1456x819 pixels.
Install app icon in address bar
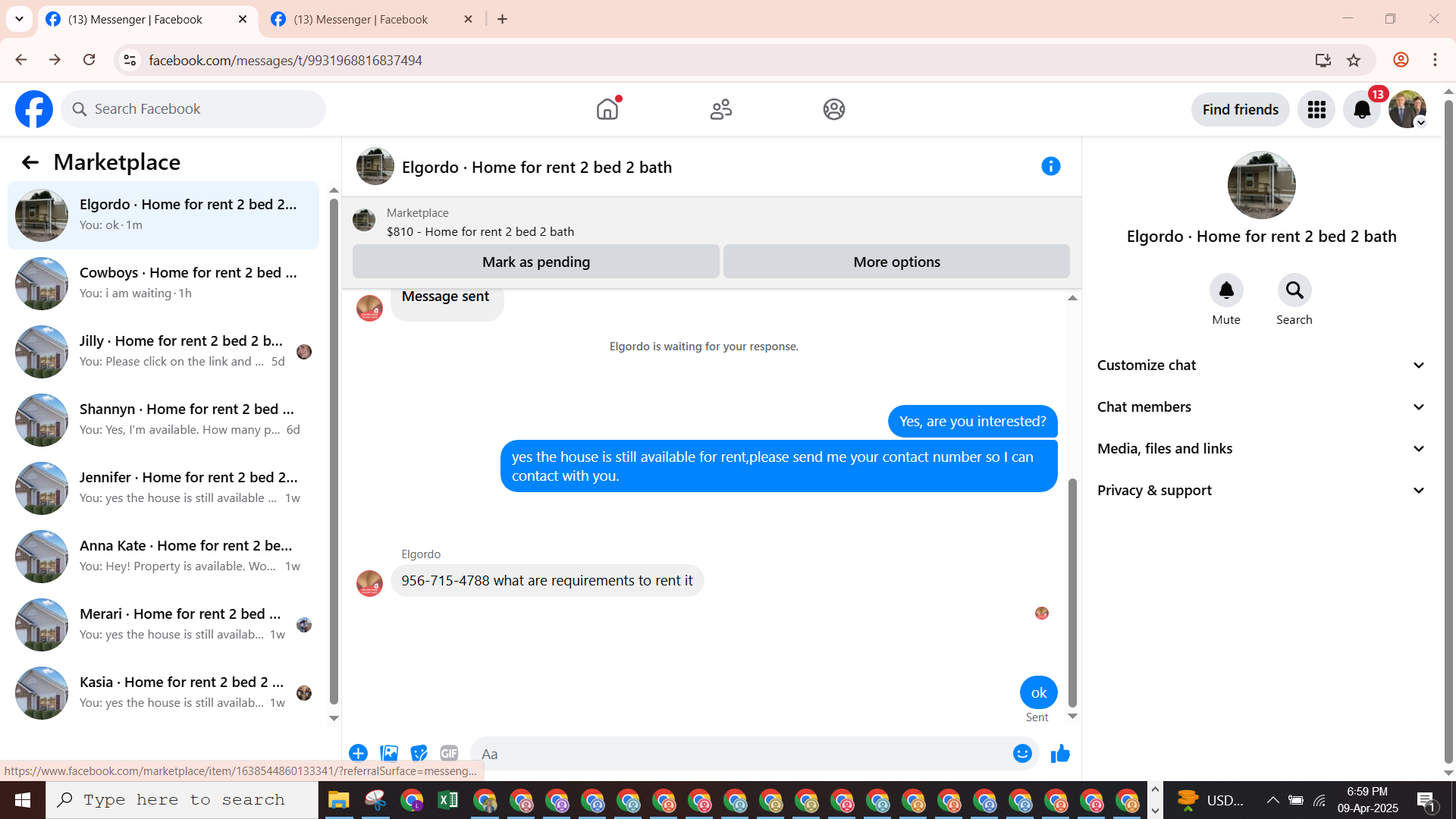tap(1323, 60)
